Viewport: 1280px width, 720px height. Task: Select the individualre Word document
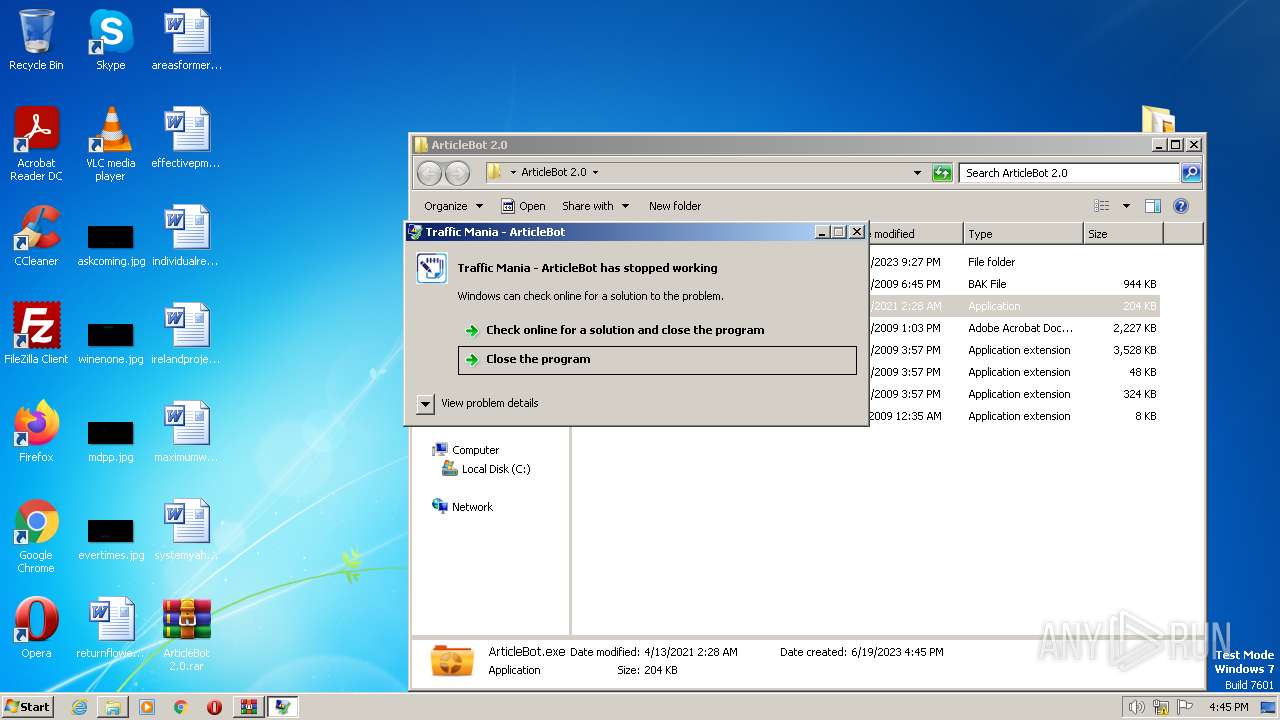(x=186, y=236)
